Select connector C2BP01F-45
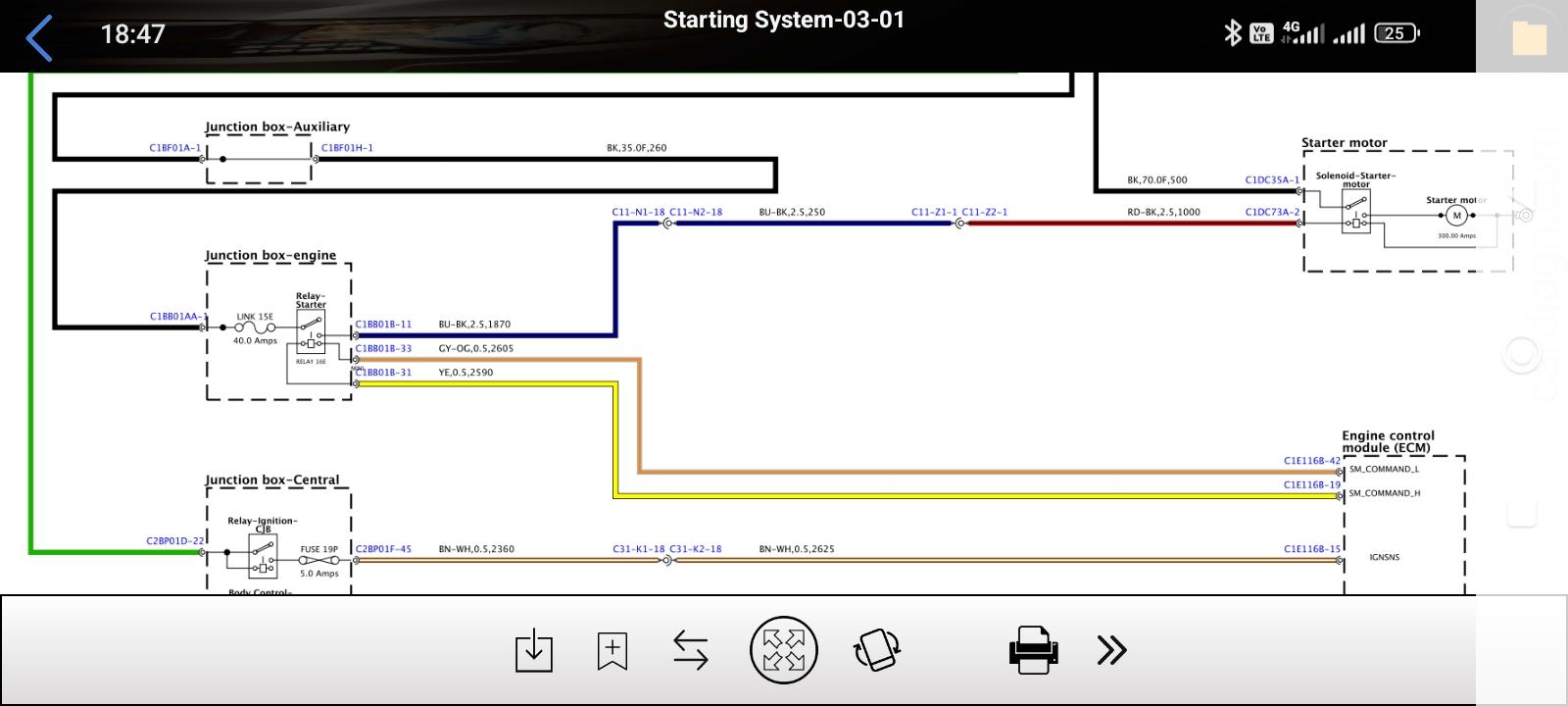 point(383,550)
